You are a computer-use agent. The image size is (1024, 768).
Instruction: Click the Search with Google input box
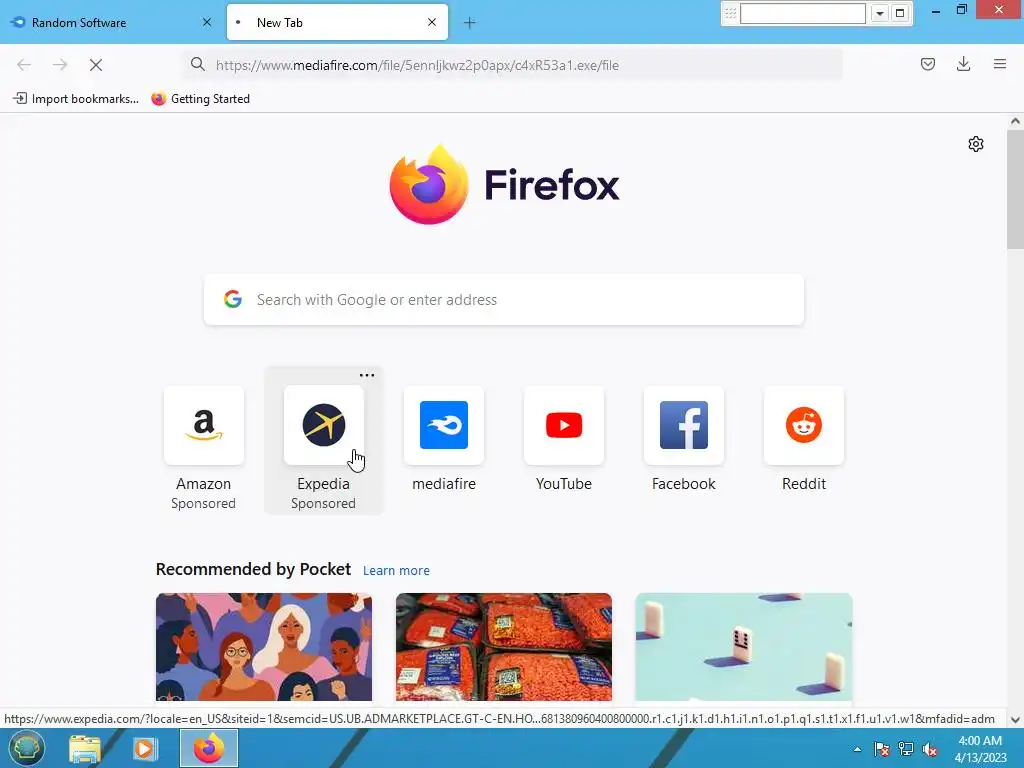(504, 299)
